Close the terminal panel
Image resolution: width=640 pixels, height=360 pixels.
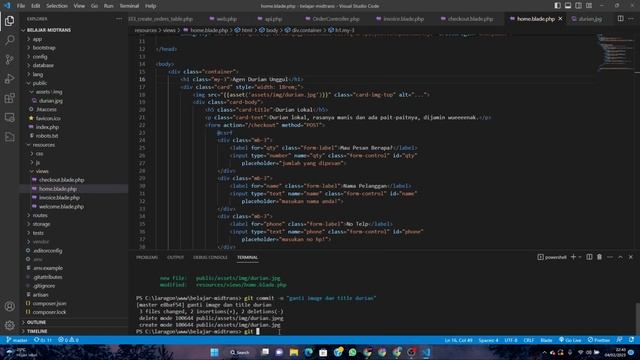coord(631,257)
